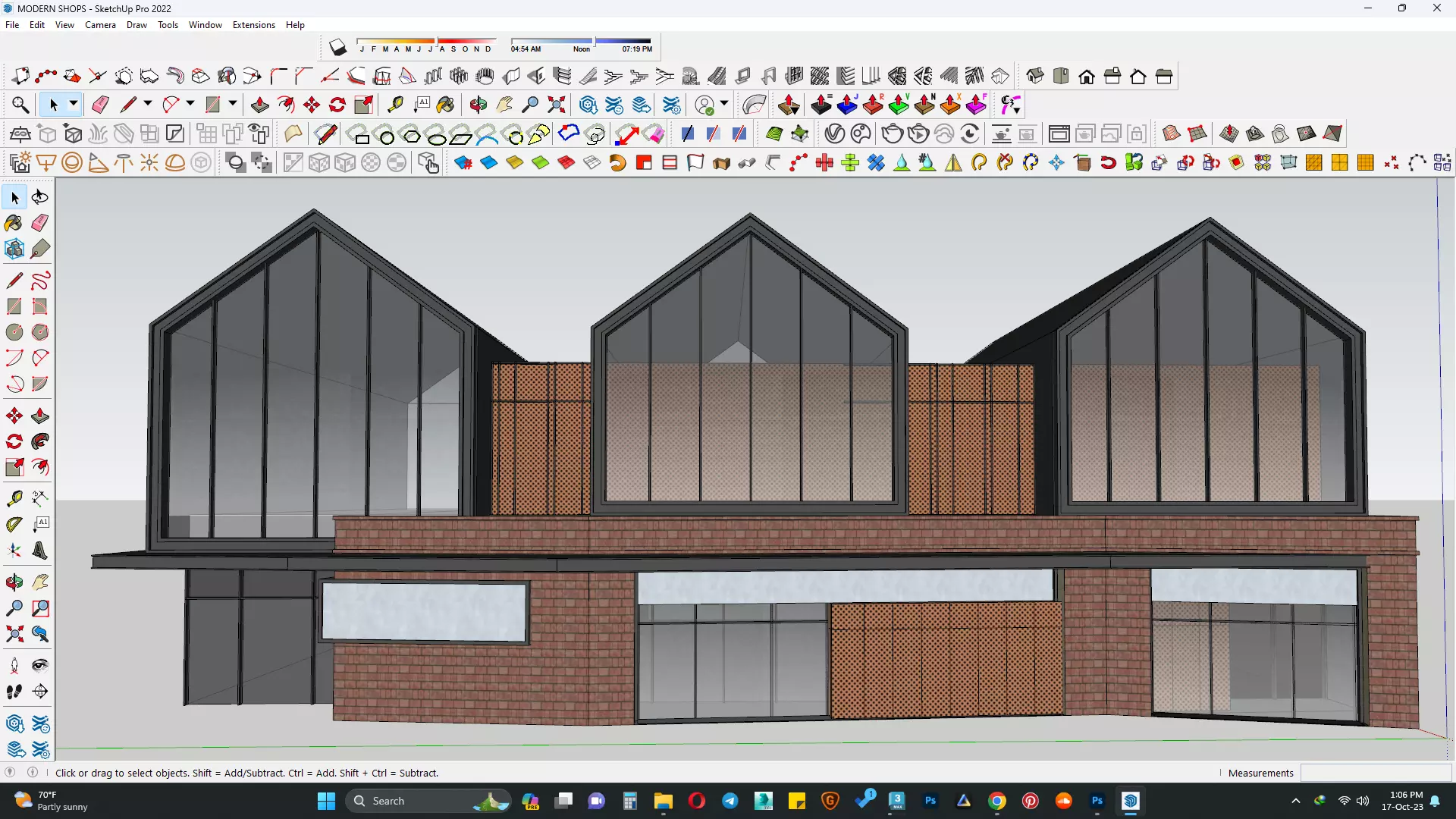Open the Edit menu
The height and width of the screenshot is (819, 1456).
click(x=37, y=25)
